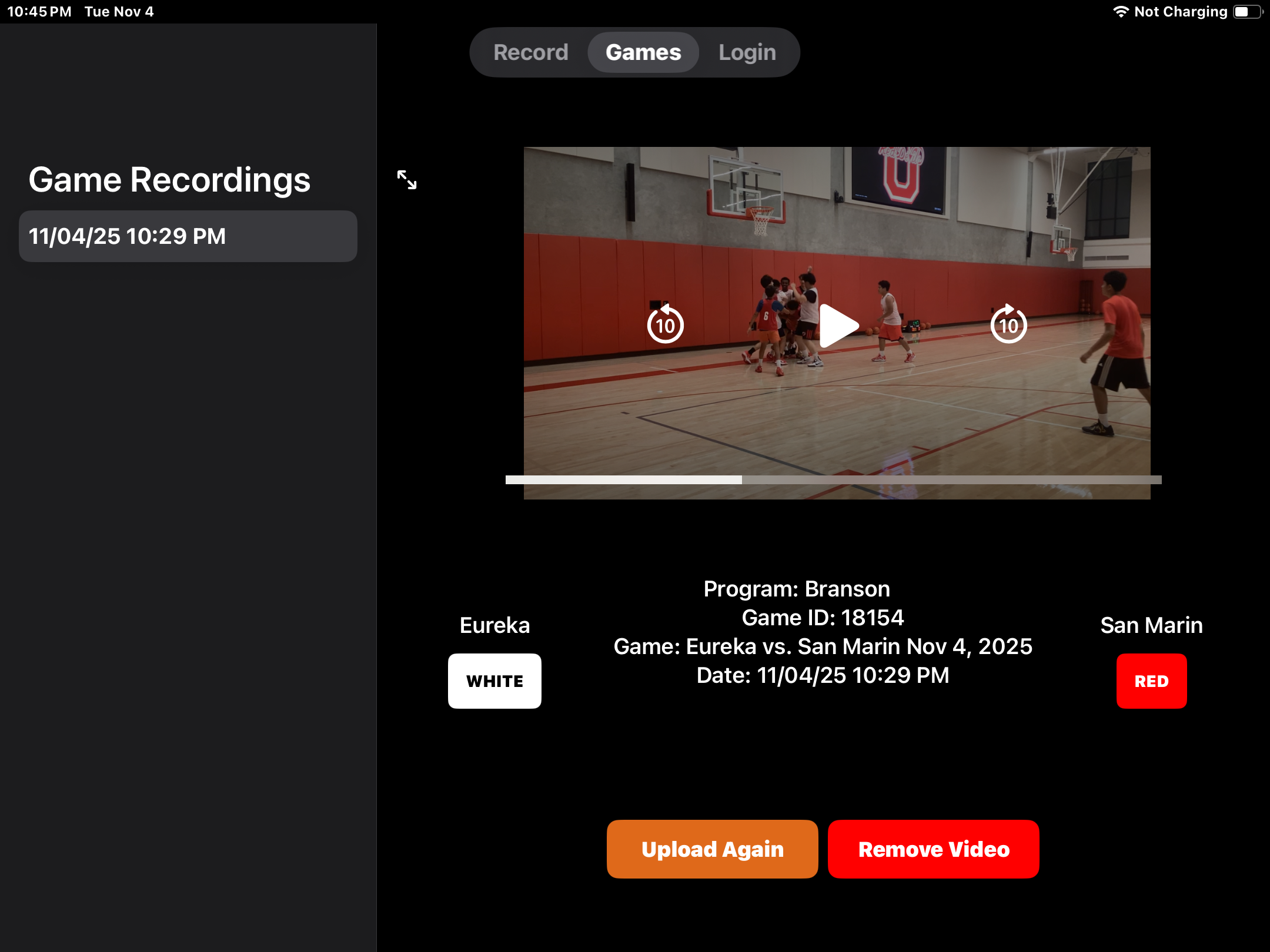Viewport: 1270px width, 952px height.
Task: Select the 11/04/25 10:29 PM recording
Action: (x=188, y=236)
